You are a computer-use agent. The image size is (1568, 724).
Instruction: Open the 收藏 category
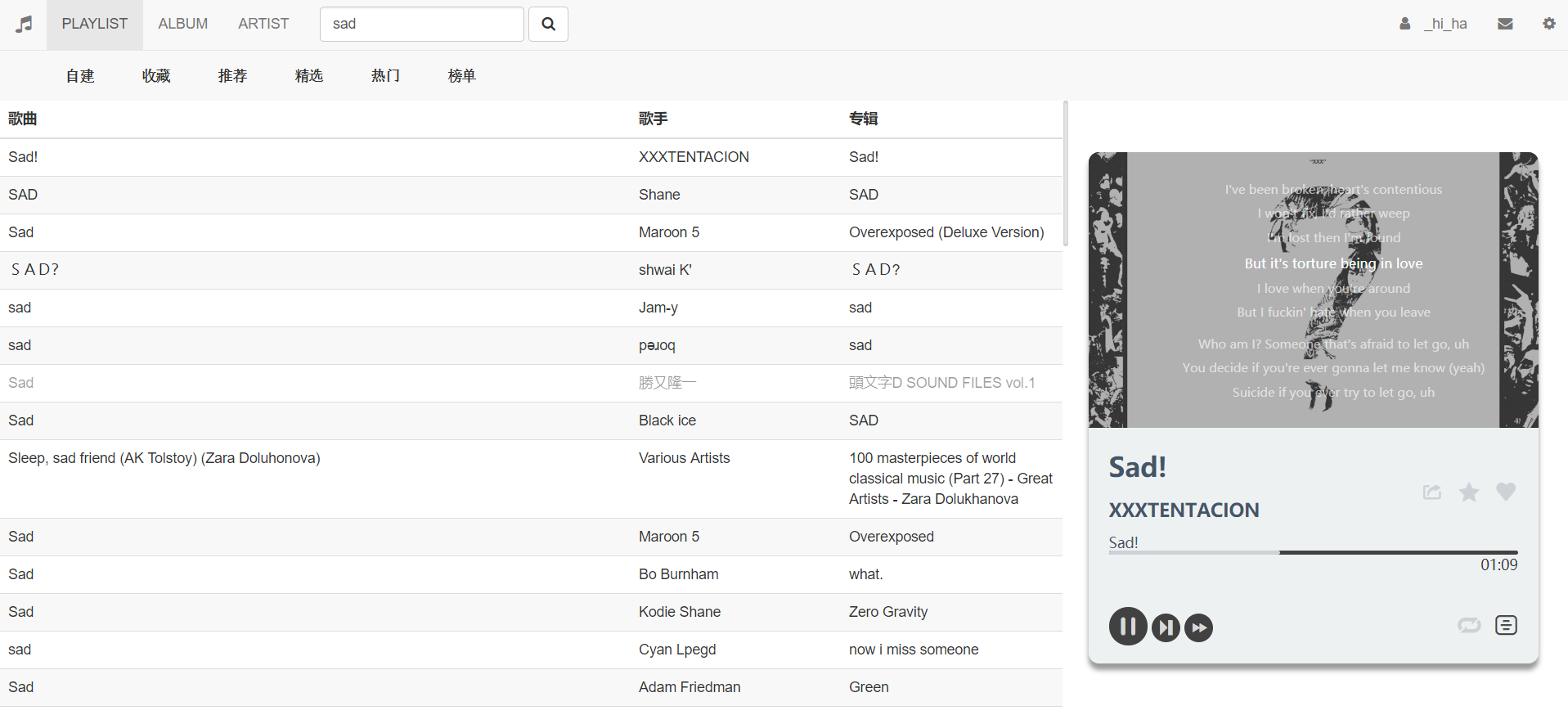pos(156,76)
